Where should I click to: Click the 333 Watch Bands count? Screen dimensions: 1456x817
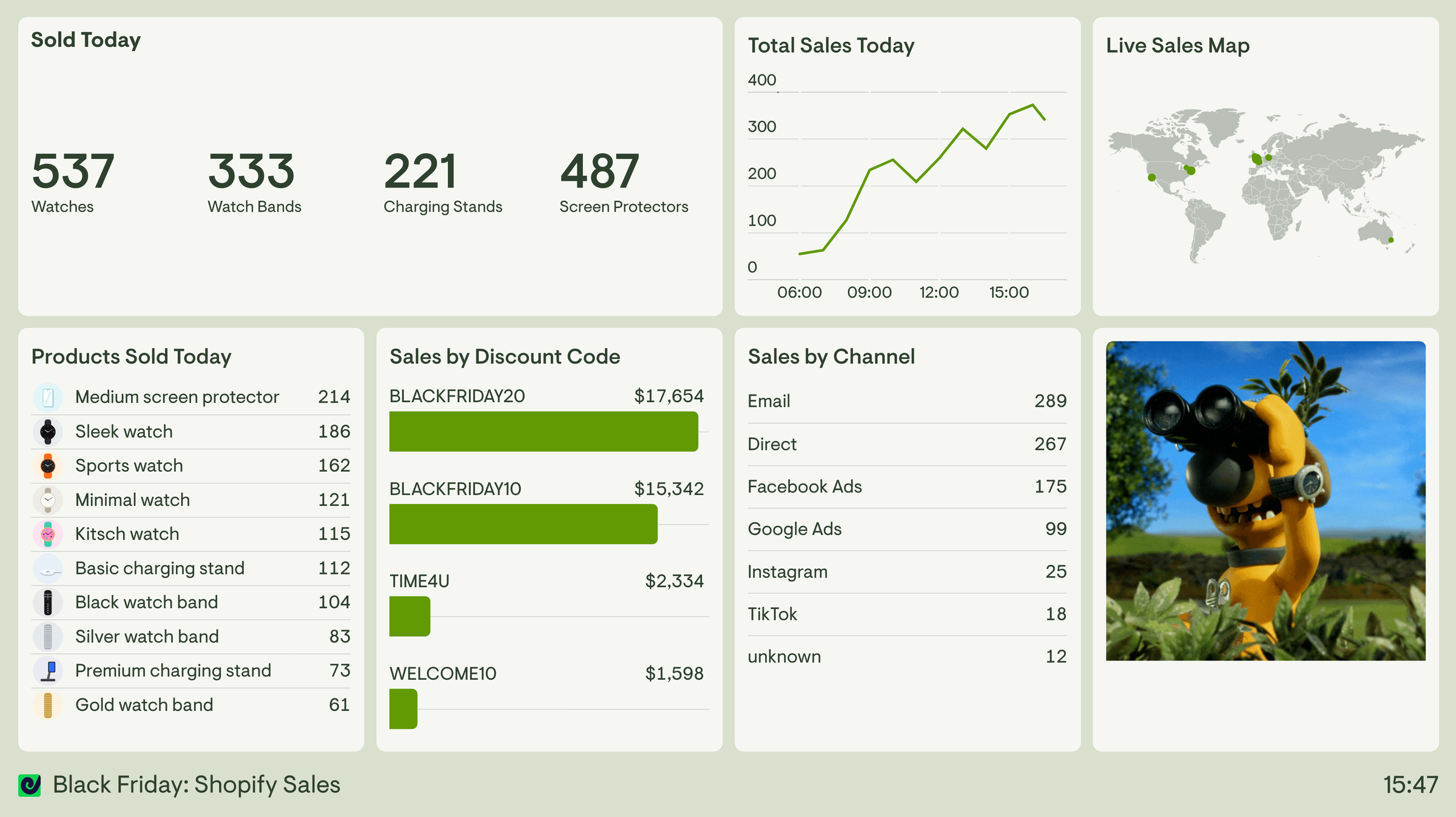[251, 172]
